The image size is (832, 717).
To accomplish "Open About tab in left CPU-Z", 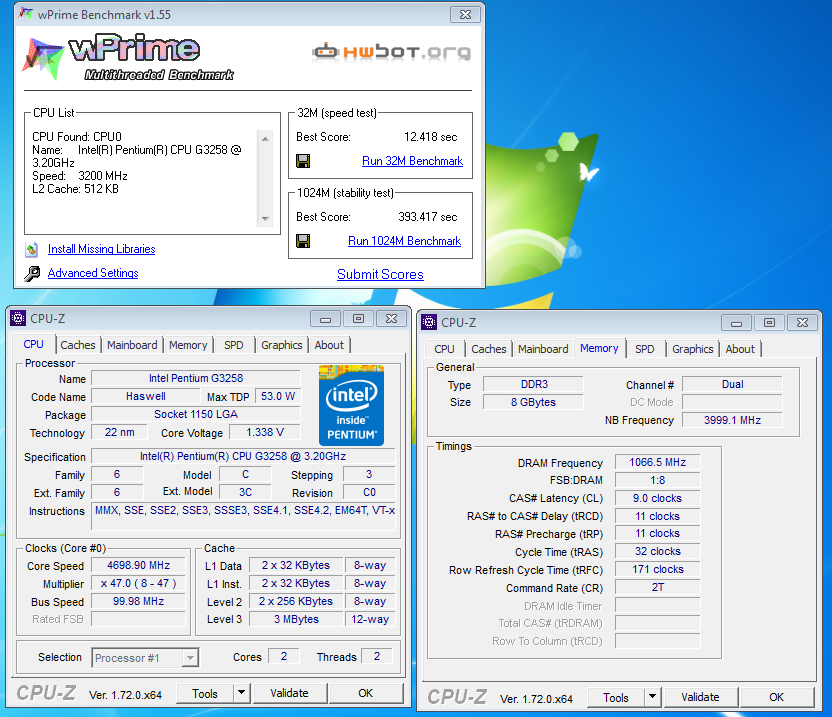I will pyautogui.click(x=329, y=345).
